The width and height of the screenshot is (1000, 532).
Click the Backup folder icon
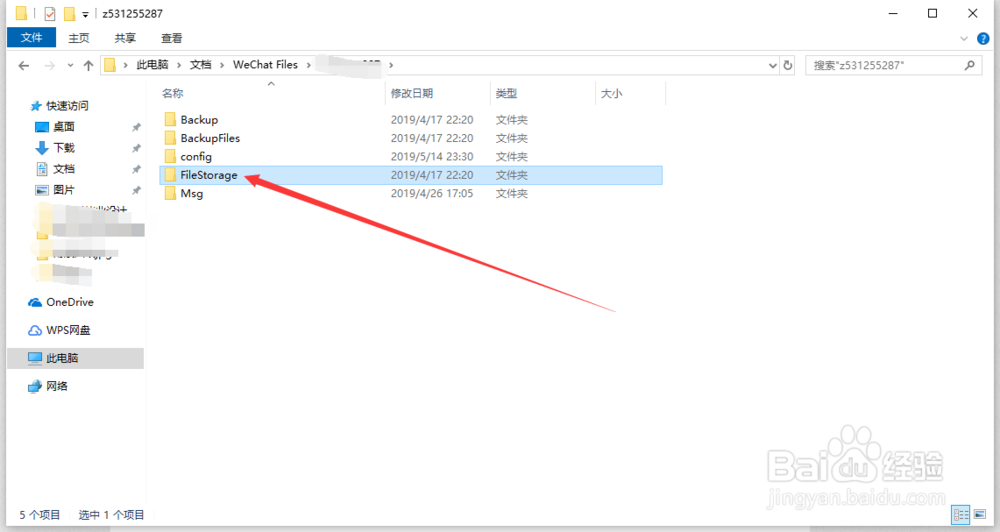(170, 119)
